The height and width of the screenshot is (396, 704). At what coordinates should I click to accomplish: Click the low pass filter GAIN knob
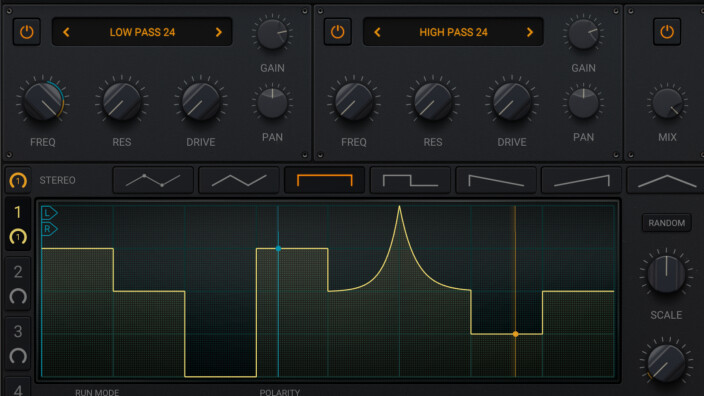coord(272,34)
